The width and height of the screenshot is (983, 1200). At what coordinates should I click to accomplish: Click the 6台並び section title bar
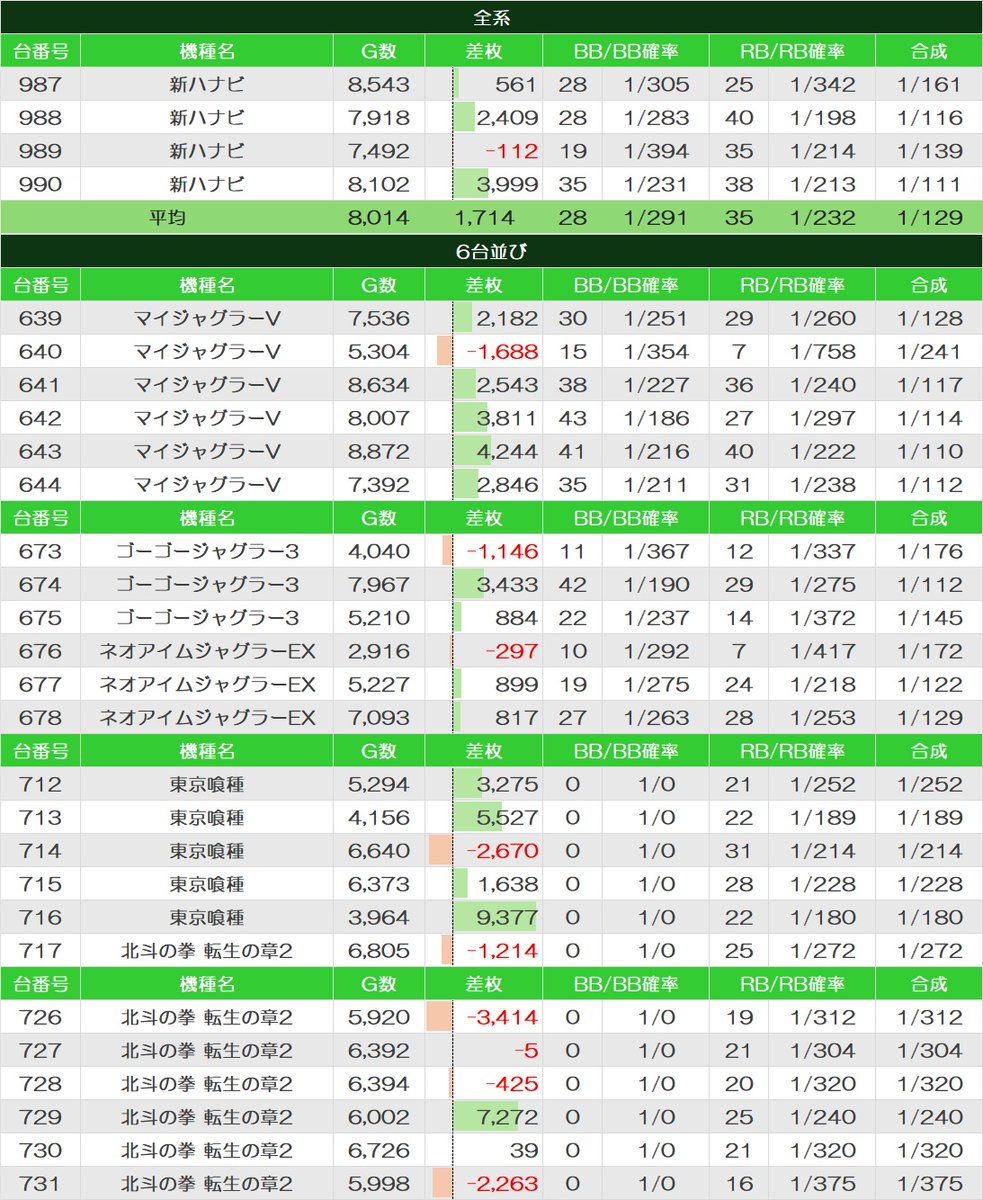pos(491,251)
